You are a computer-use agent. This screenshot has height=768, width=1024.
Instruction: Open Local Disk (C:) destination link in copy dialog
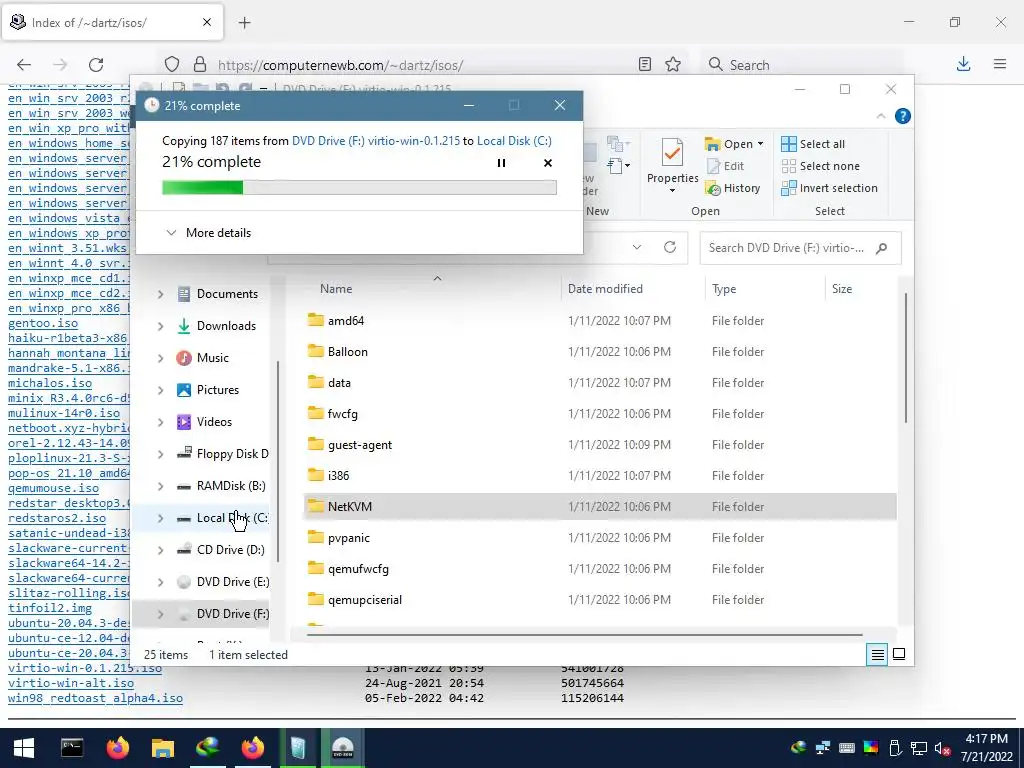[x=514, y=140]
